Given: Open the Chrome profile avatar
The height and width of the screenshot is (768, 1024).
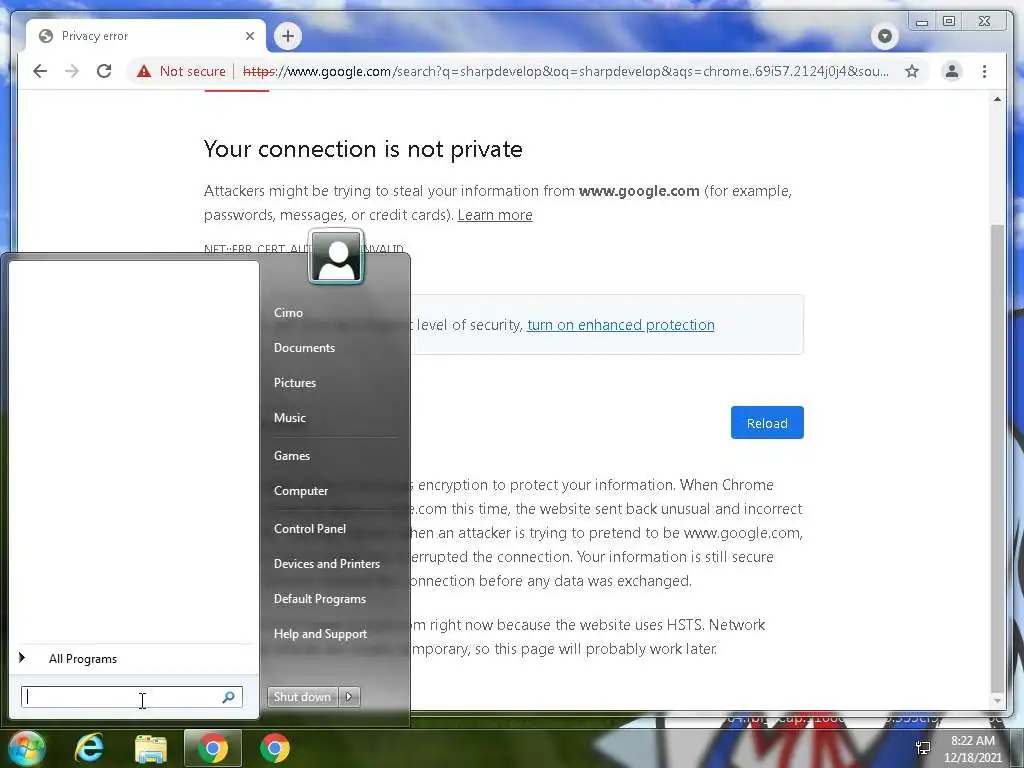Looking at the screenshot, I should tap(952, 71).
